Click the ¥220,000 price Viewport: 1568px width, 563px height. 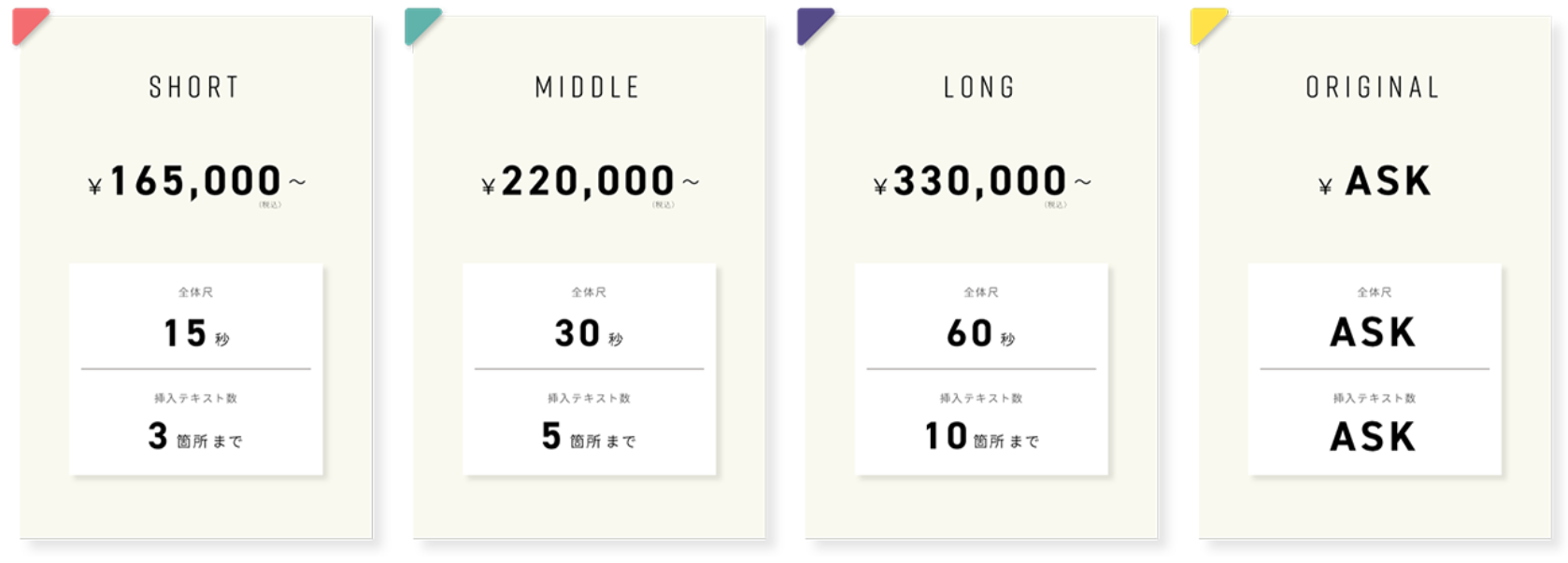tap(589, 182)
